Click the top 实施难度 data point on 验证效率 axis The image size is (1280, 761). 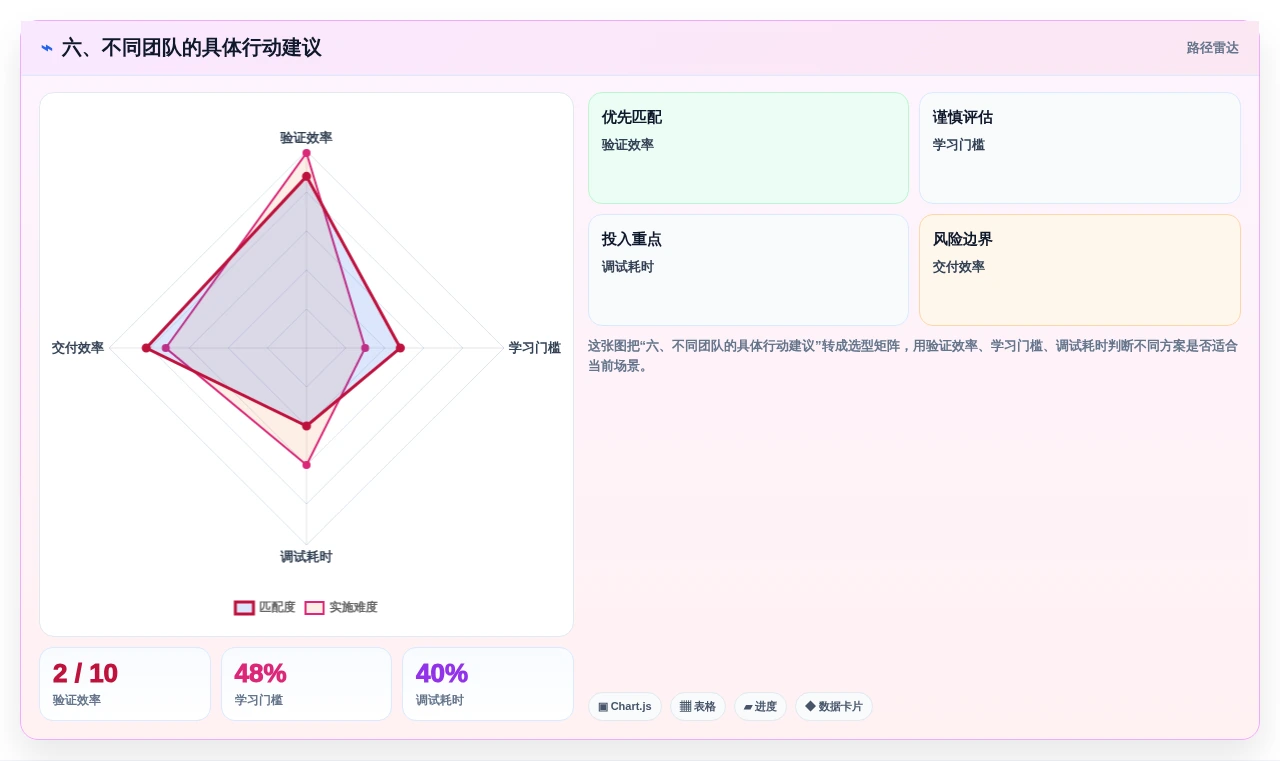coord(306,153)
